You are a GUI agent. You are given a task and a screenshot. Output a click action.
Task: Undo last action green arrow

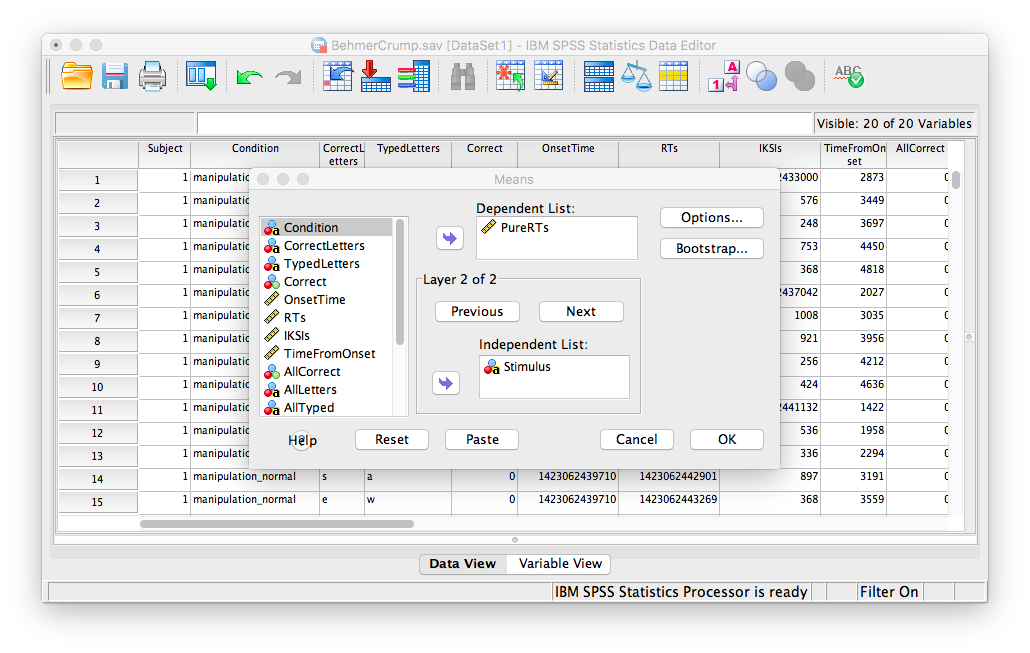pos(250,78)
